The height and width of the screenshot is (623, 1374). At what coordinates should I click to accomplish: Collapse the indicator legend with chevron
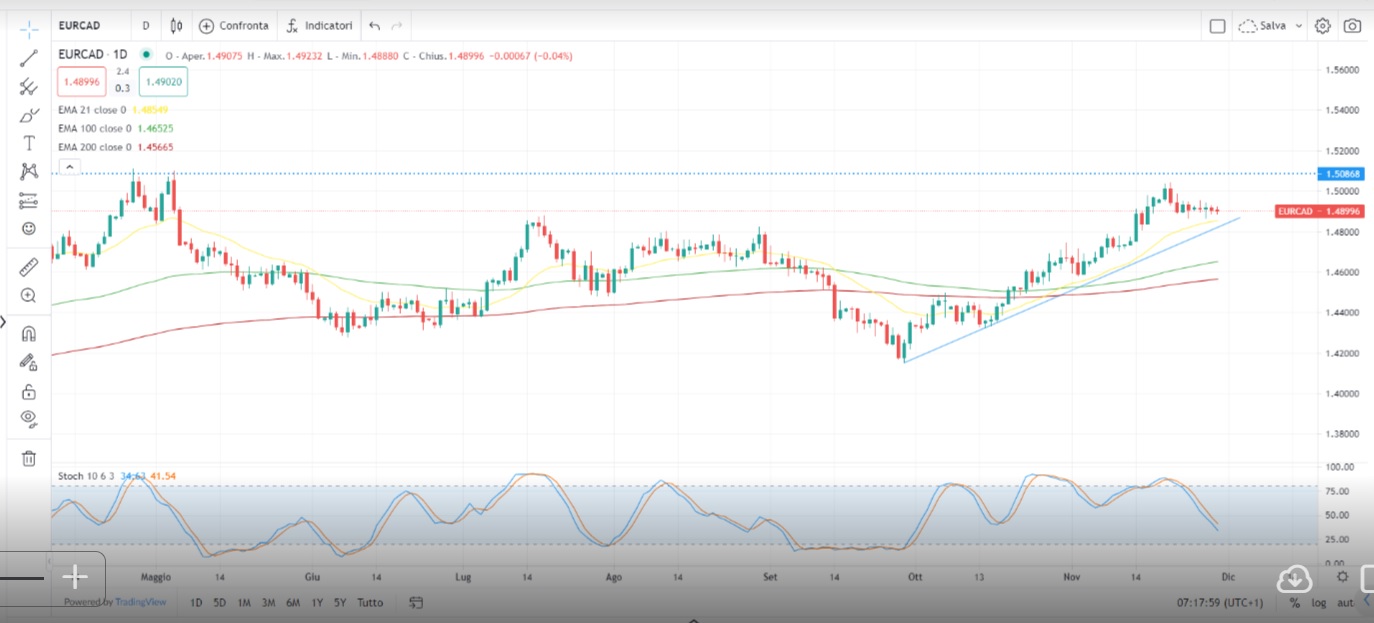click(68, 167)
